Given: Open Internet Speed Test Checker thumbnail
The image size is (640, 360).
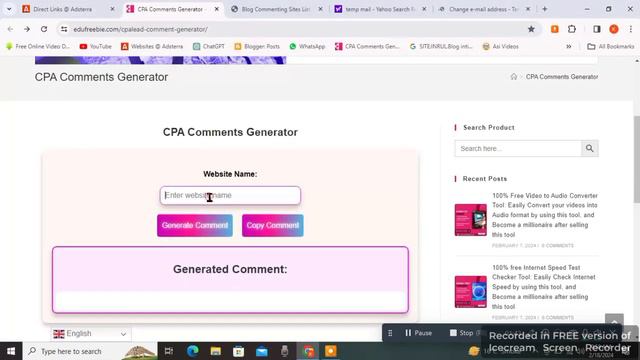Looking at the screenshot, I should pos(471,292).
